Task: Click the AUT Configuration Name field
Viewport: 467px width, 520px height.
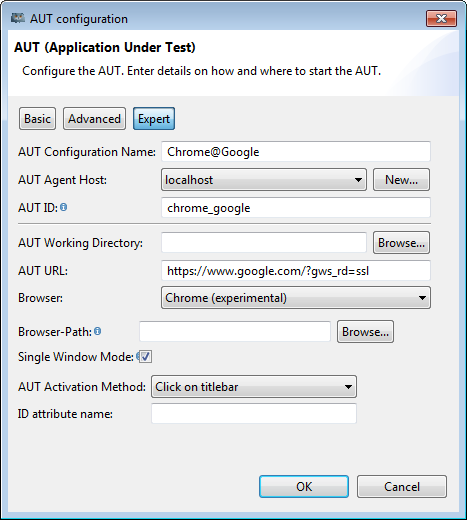Action: 296,152
